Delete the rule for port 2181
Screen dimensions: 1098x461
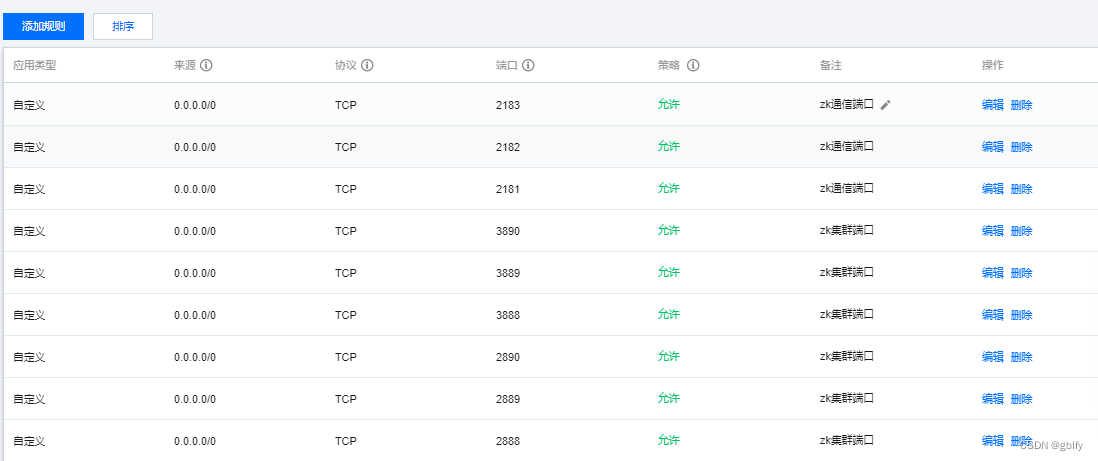click(1021, 189)
